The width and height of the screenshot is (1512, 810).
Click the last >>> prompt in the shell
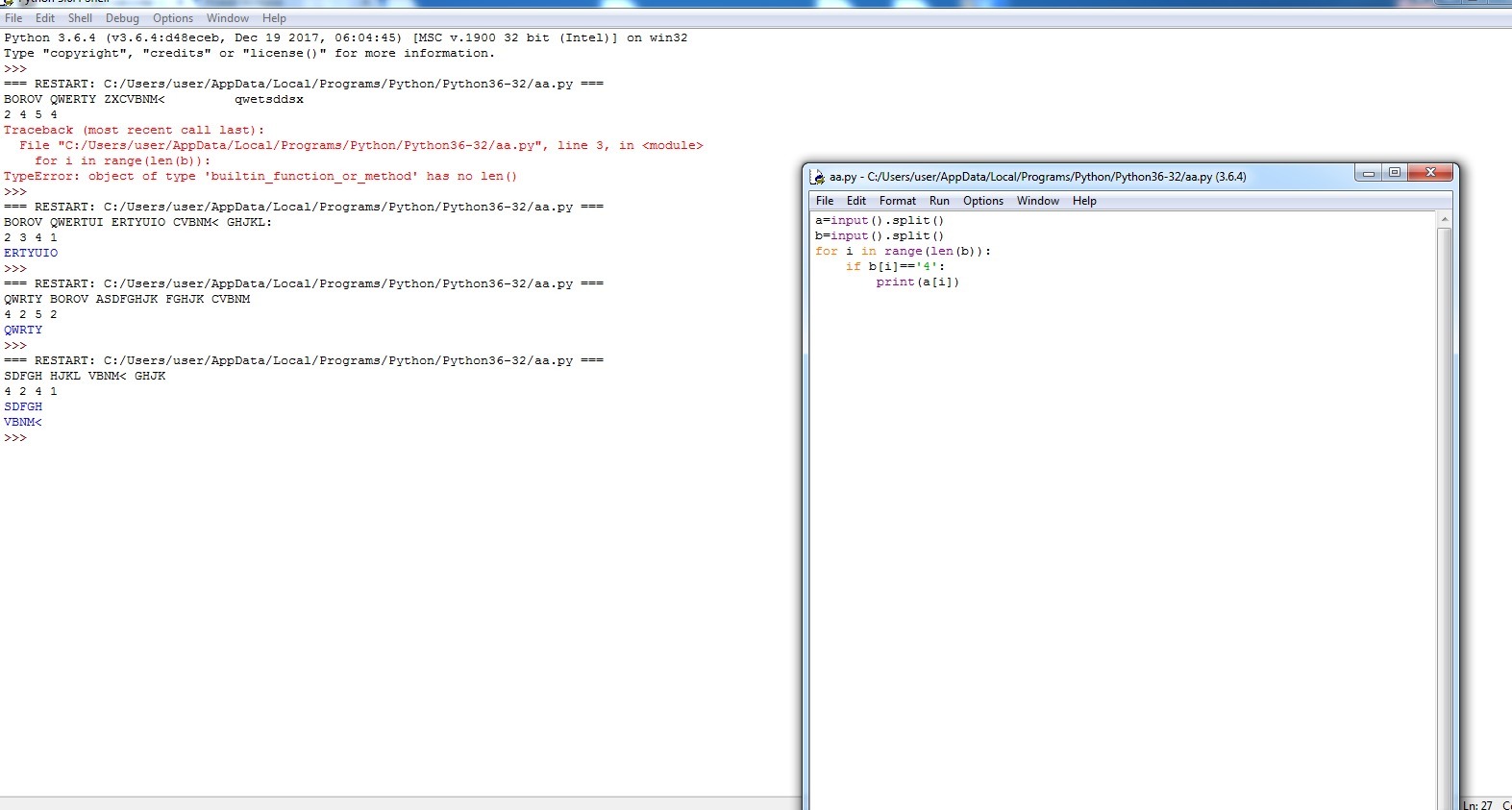pyautogui.click(x=15, y=438)
